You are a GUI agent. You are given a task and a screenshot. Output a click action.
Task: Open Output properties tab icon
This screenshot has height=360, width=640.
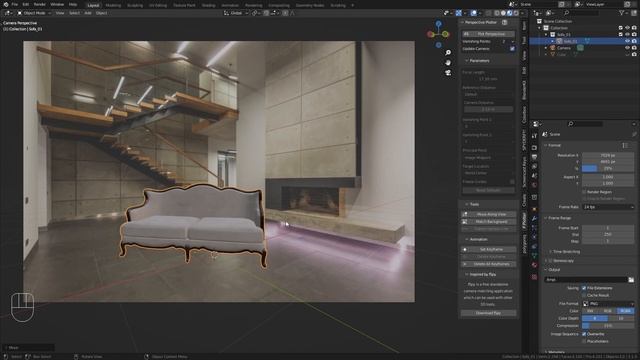pos(534,157)
